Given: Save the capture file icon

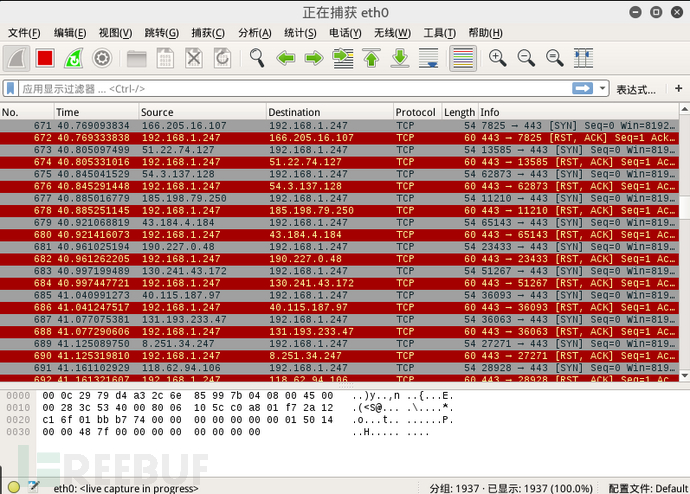Looking at the screenshot, I should click(165, 58).
